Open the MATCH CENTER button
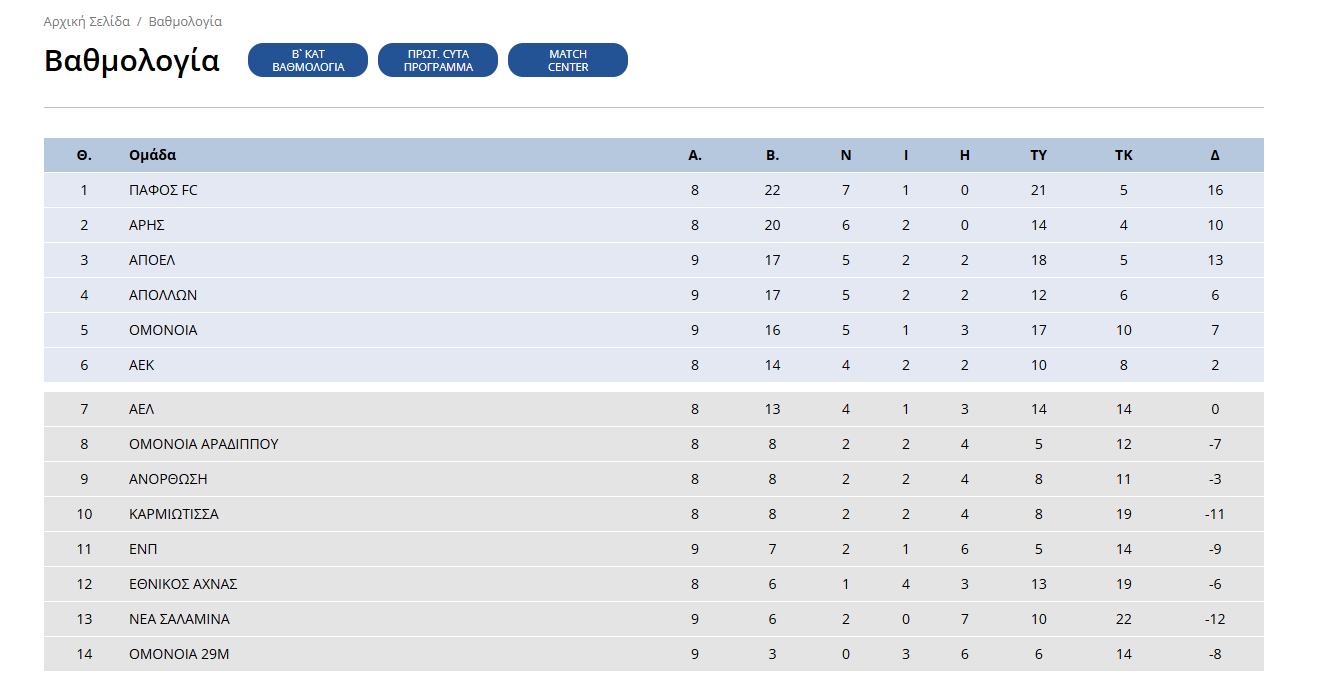Viewport: 1317px width, 694px height. 568,60
